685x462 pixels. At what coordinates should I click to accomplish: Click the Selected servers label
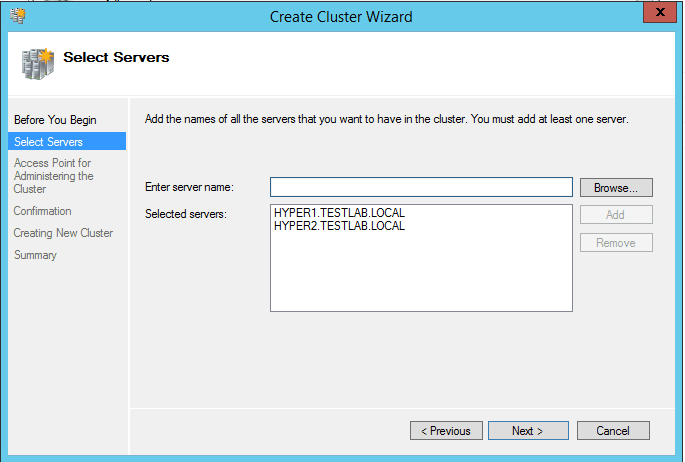coord(186,214)
